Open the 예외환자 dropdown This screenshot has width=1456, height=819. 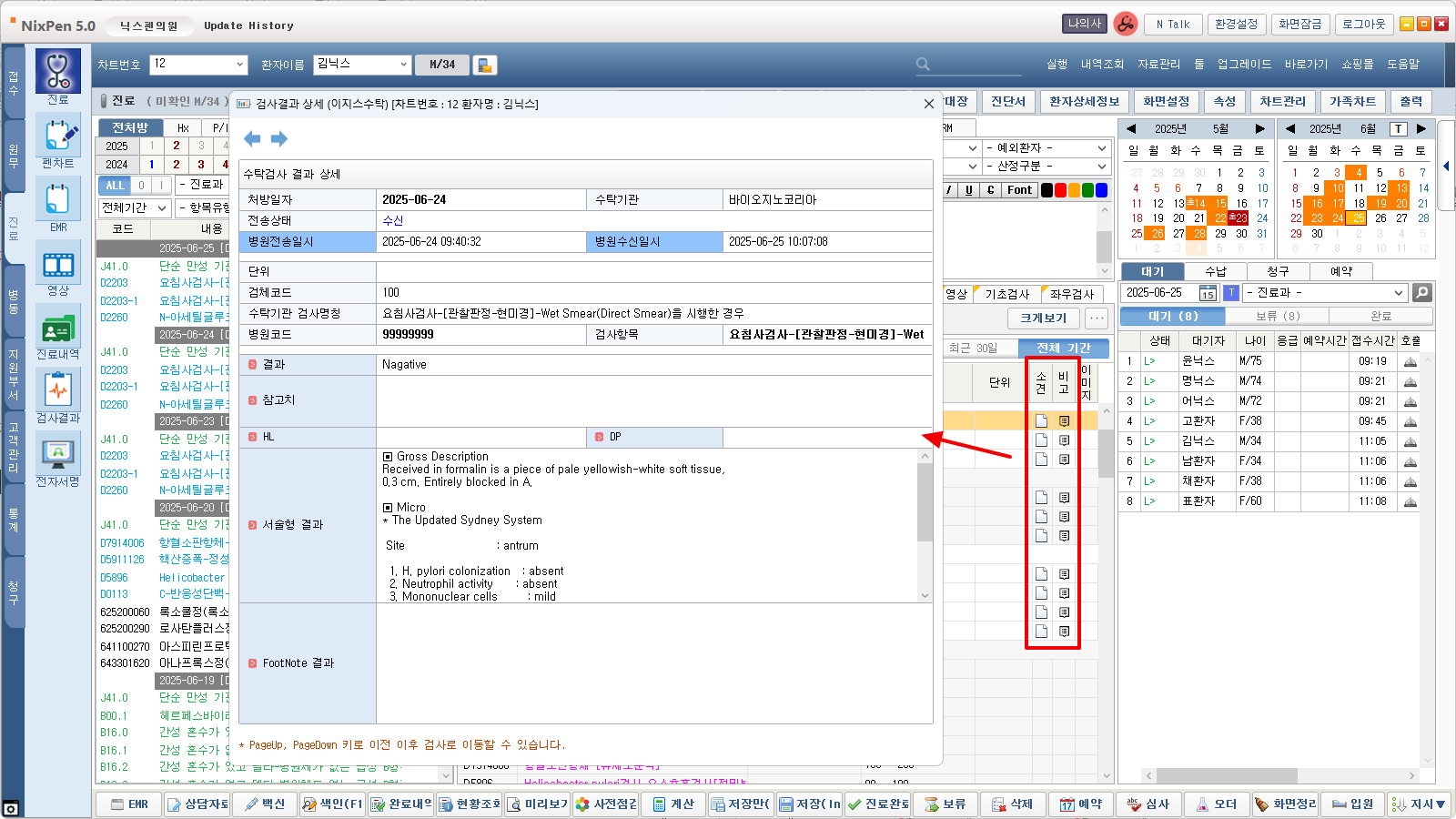[1101, 148]
